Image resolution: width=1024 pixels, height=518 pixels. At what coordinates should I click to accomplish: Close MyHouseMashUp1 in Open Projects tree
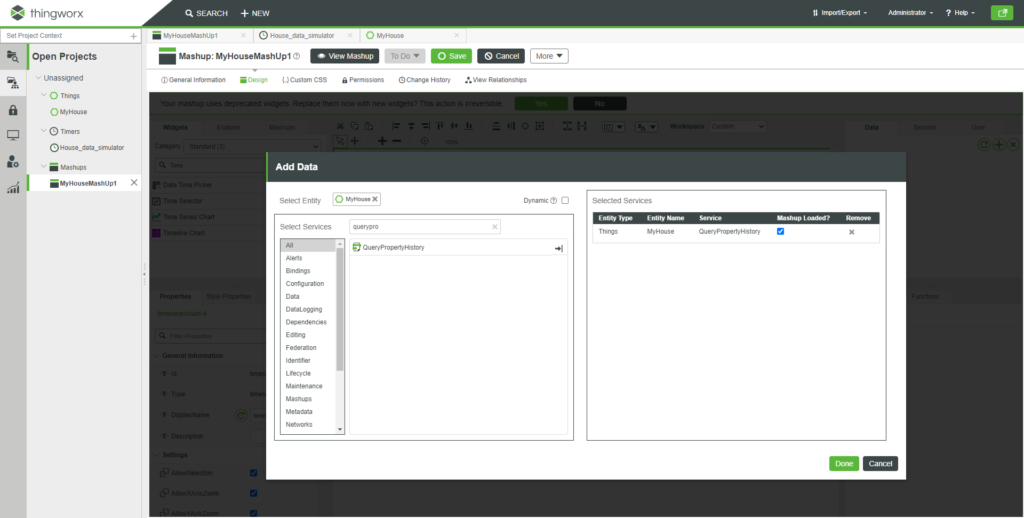[x=134, y=183]
